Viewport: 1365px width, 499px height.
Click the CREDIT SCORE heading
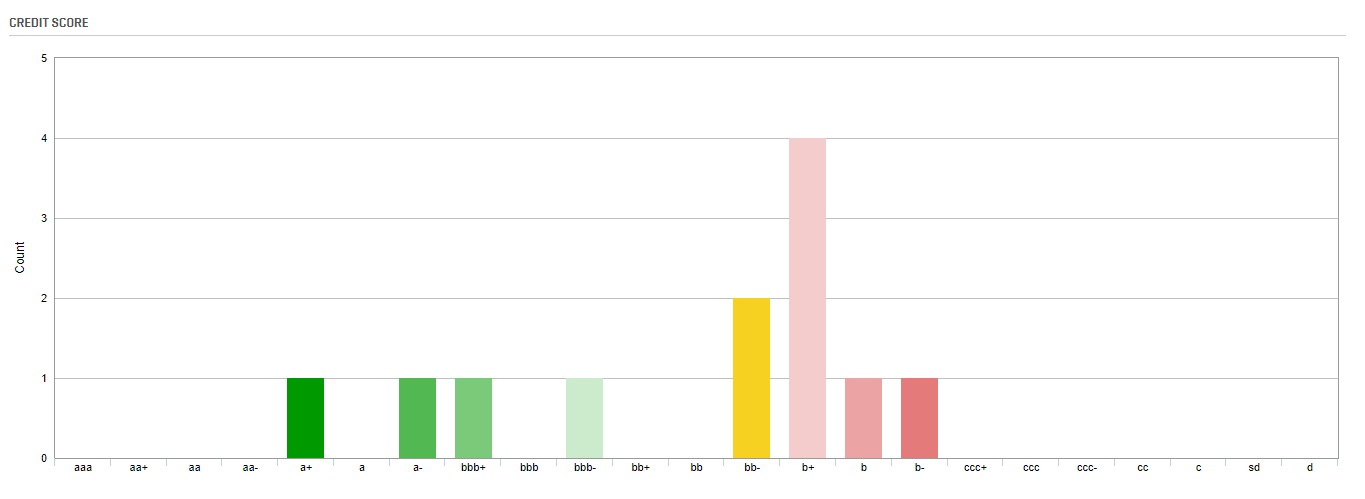(49, 22)
